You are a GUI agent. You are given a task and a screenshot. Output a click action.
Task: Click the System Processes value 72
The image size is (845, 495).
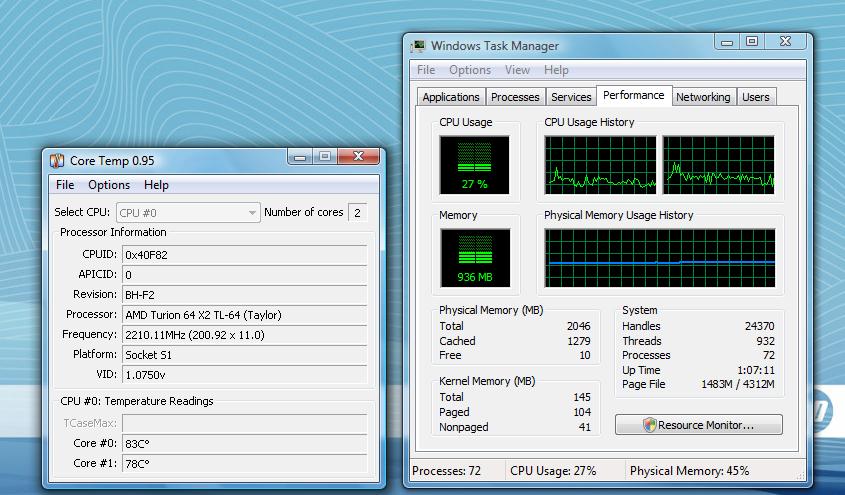pos(768,355)
